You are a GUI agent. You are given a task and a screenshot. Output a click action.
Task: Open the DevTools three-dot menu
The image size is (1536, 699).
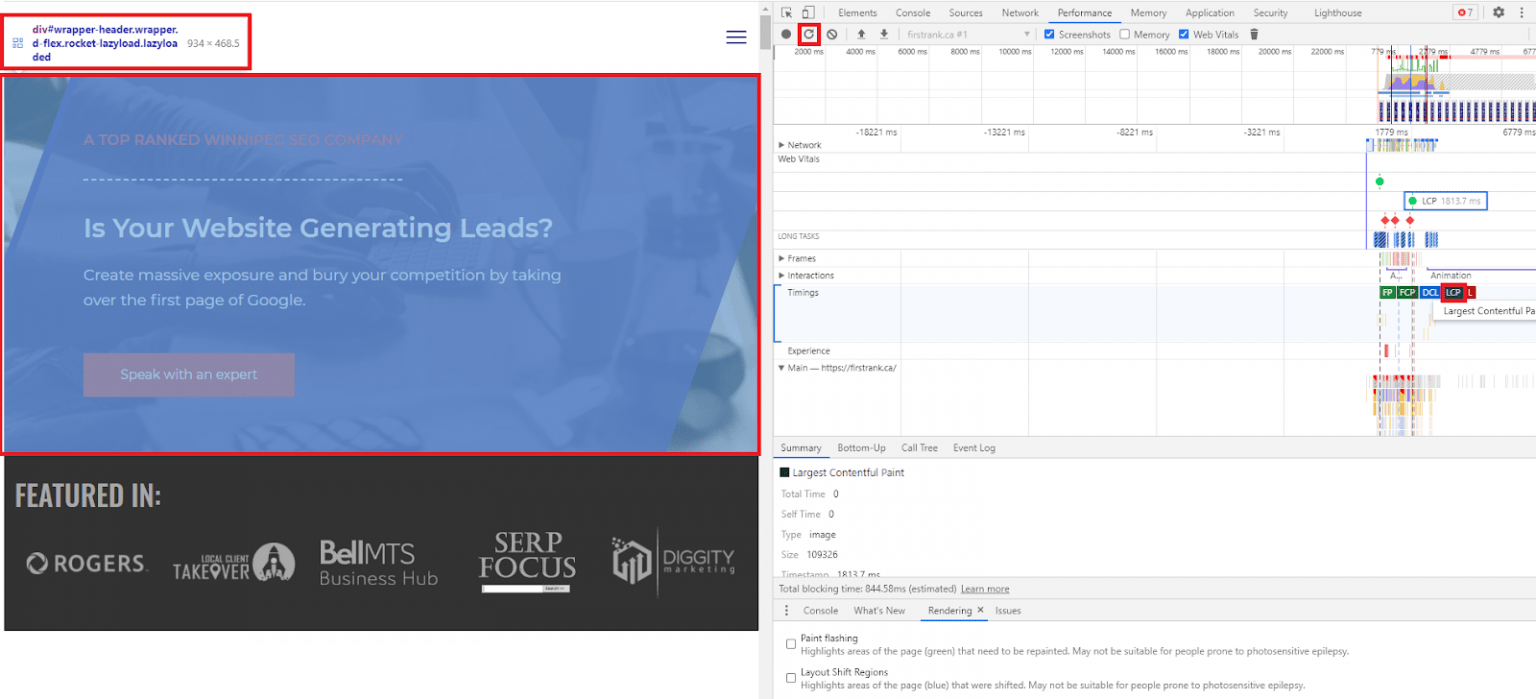tap(1521, 12)
